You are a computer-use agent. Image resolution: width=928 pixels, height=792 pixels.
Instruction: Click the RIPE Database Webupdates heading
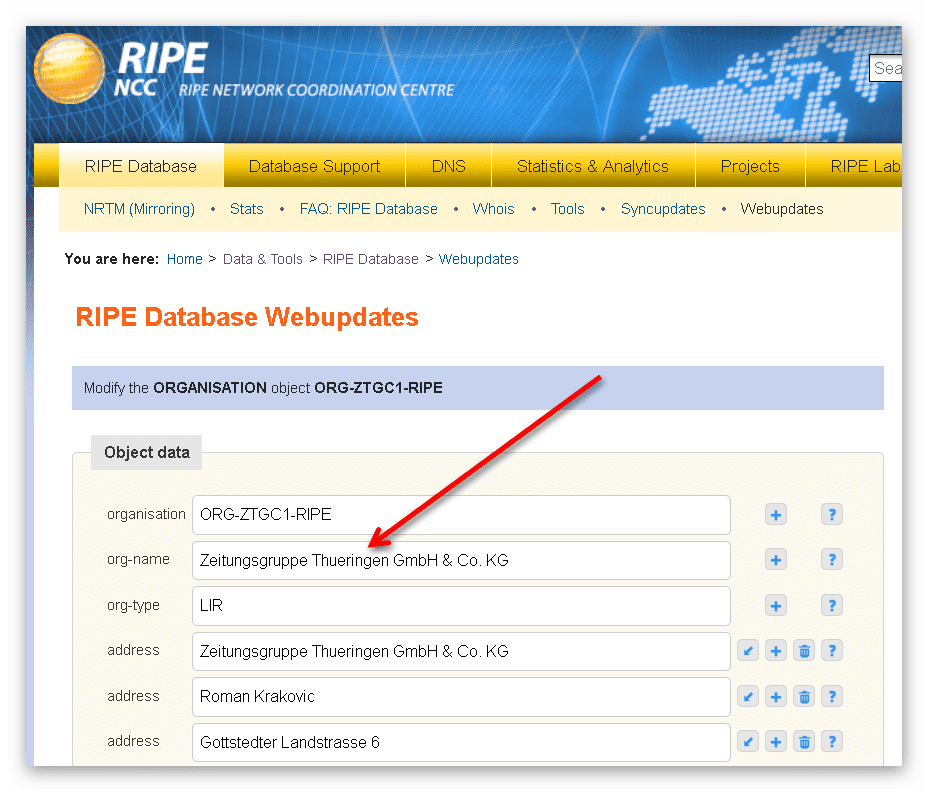pos(247,317)
